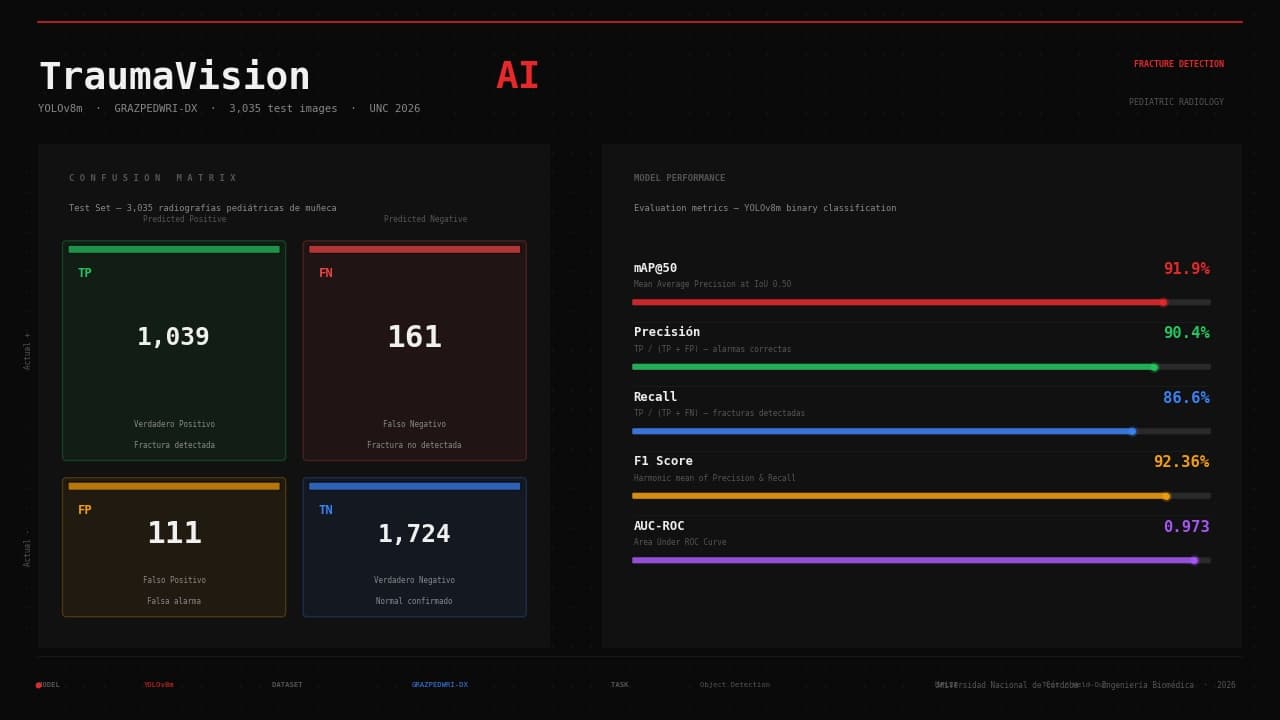
Task: Click the "Test Set — 3,035 radiografías" subtitle
Action: (203, 208)
